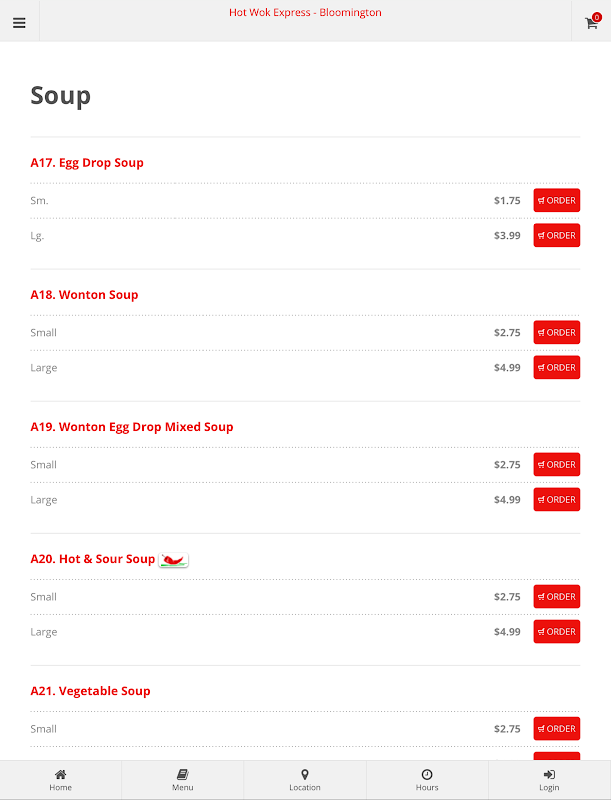Order large Egg Drop Soup
Image resolution: width=611 pixels, height=800 pixels.
[x=556, y=235]
